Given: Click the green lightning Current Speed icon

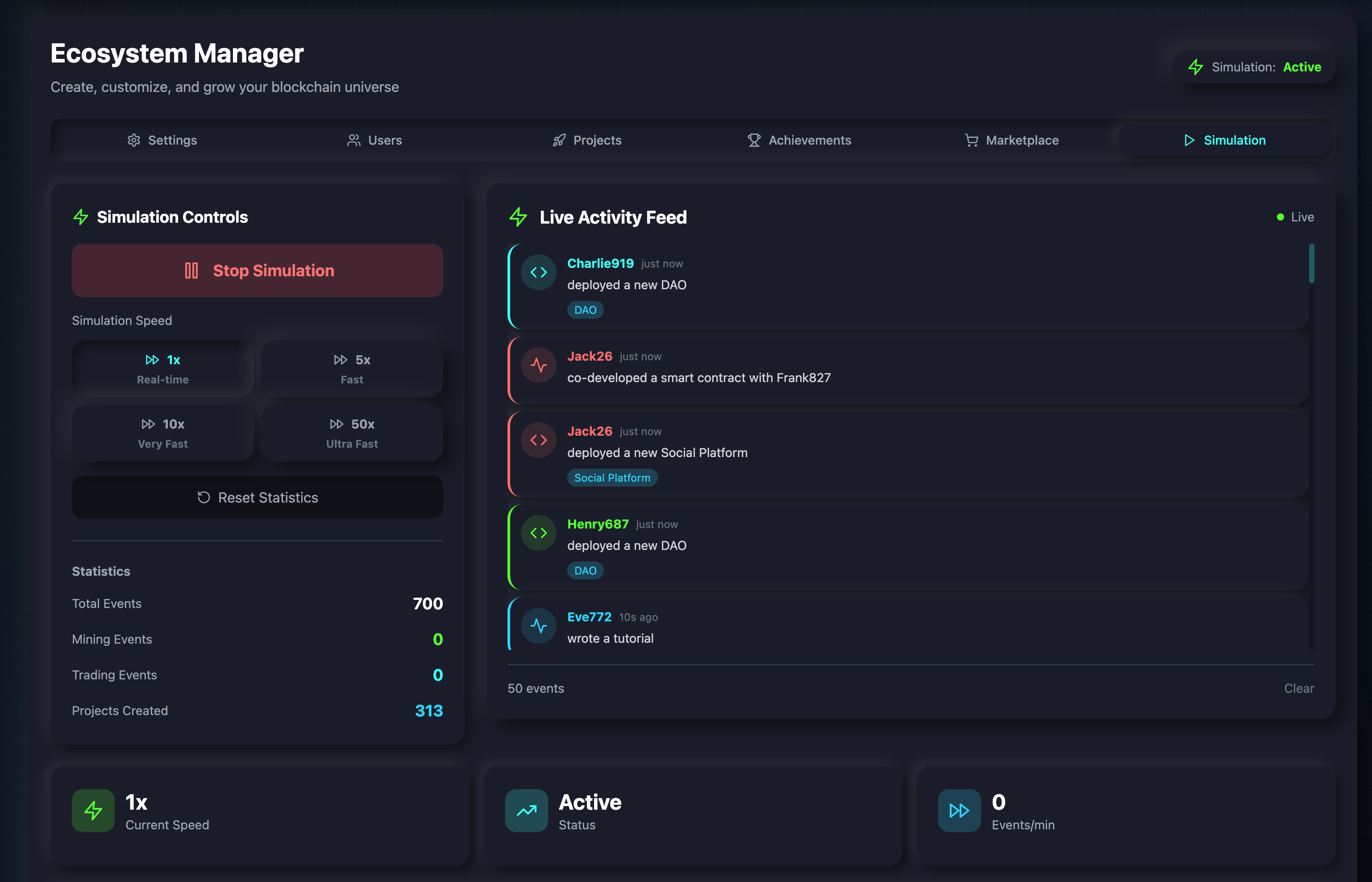Looking at the screenshot, I should [x=93, y=811].
